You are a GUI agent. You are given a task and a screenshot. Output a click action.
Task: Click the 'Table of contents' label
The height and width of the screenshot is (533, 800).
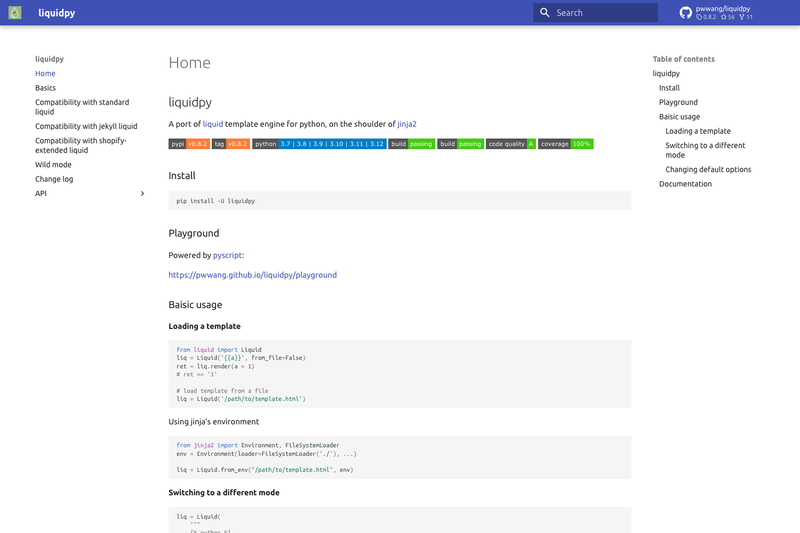point(683,59)
